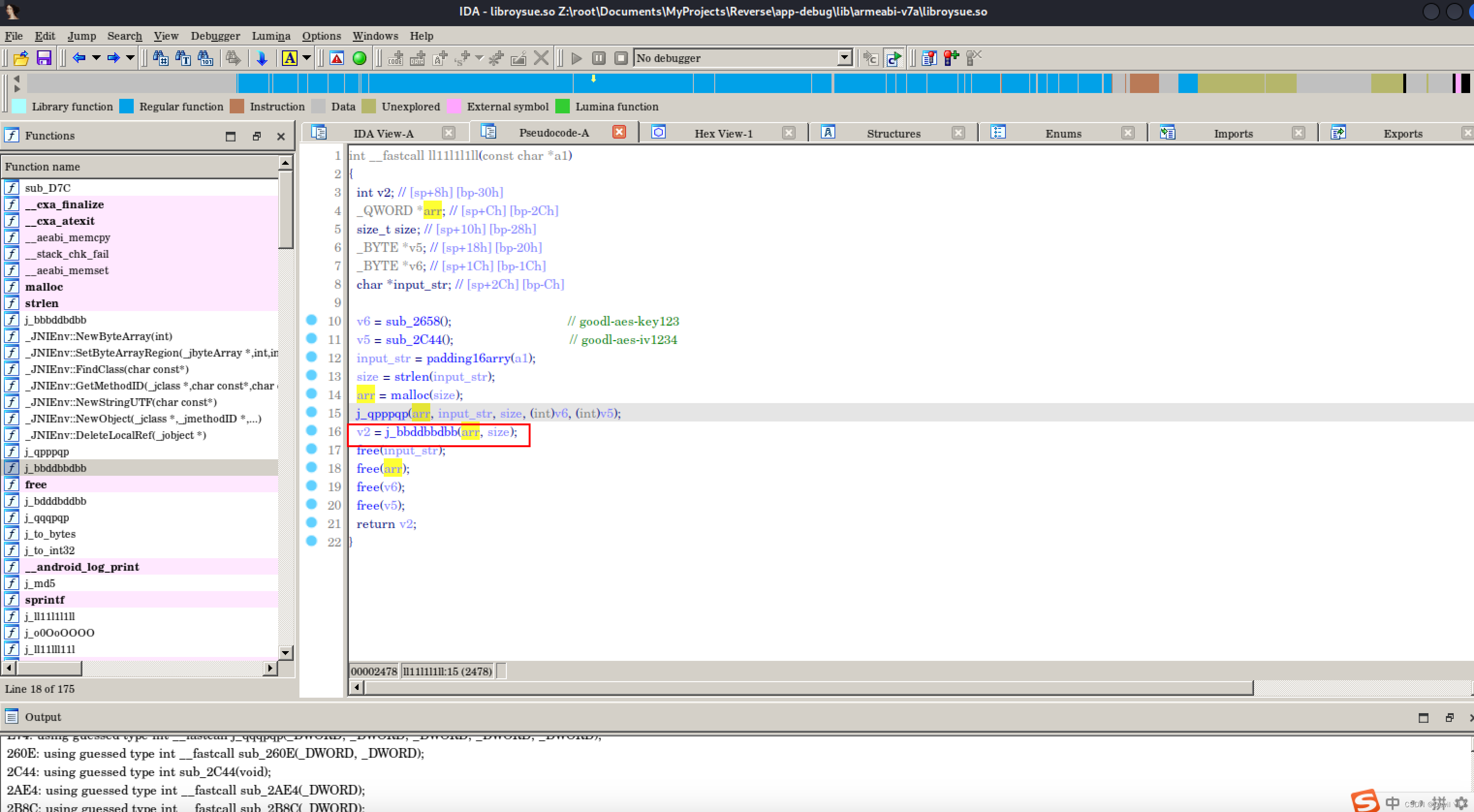Click the convert to code icon

tap(395, 58)
